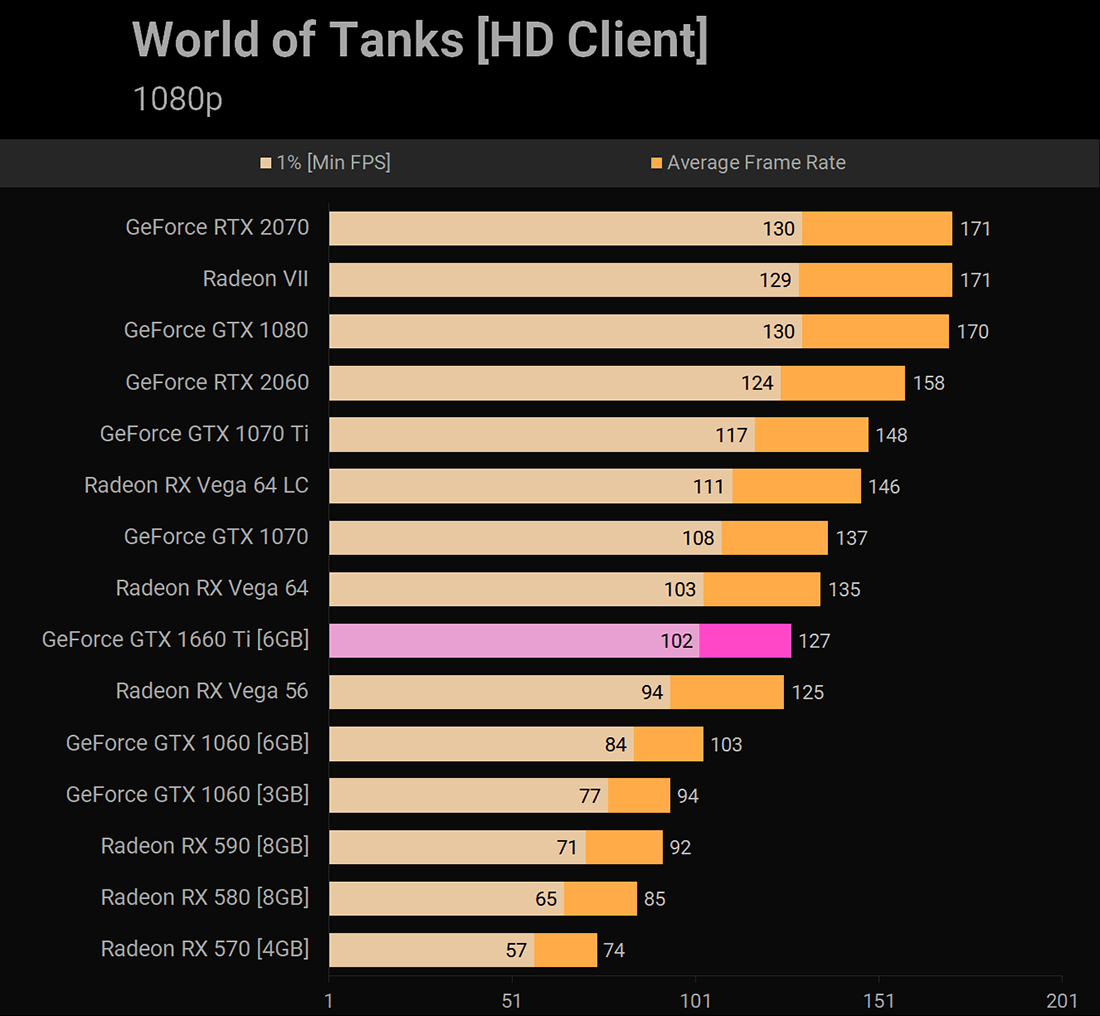Select the "125" average value for Radeon RX Vega 56
Screen dimensions: 1100x1016
point(808,693)
